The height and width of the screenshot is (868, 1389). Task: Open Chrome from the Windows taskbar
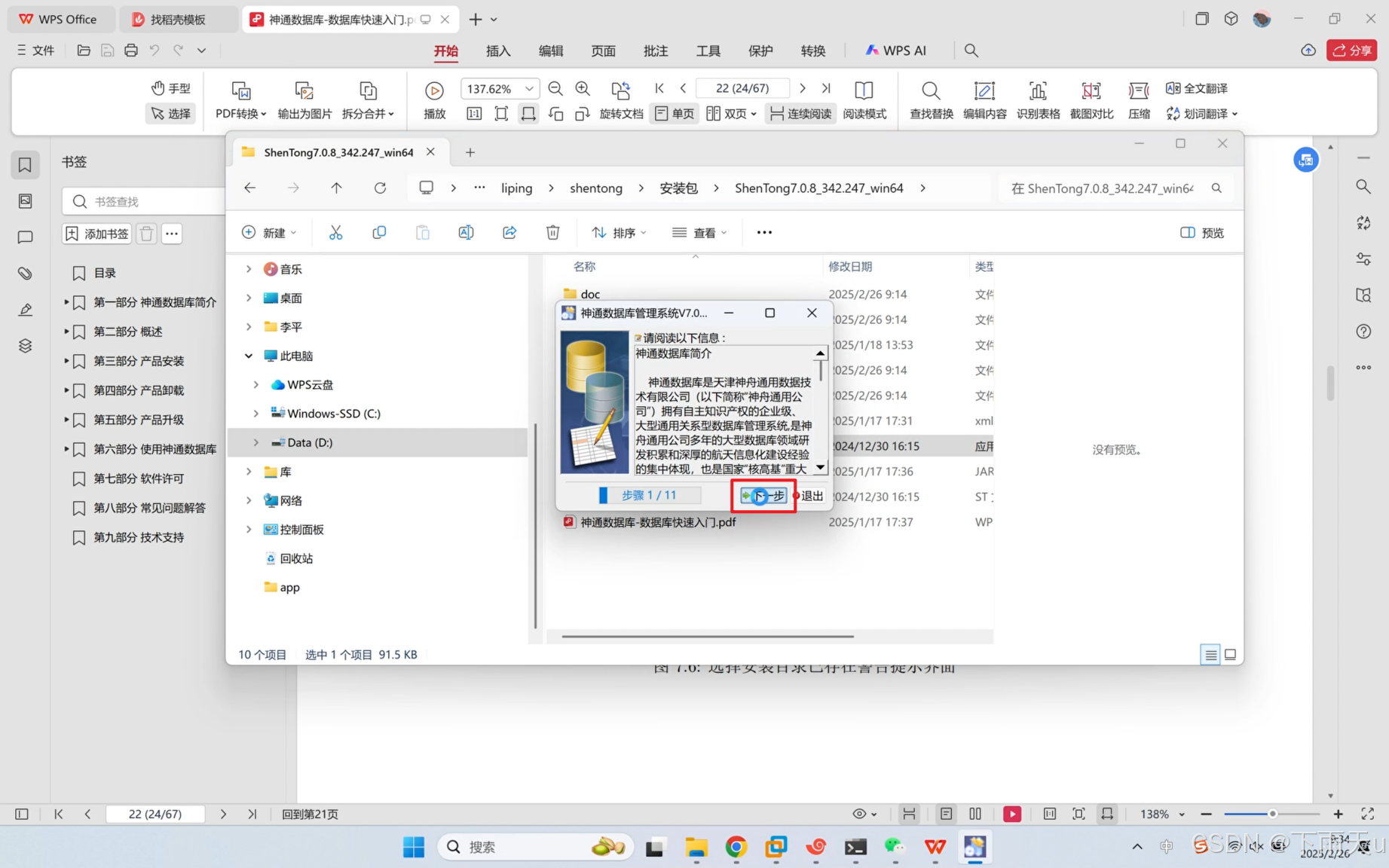tap(736, 847)
